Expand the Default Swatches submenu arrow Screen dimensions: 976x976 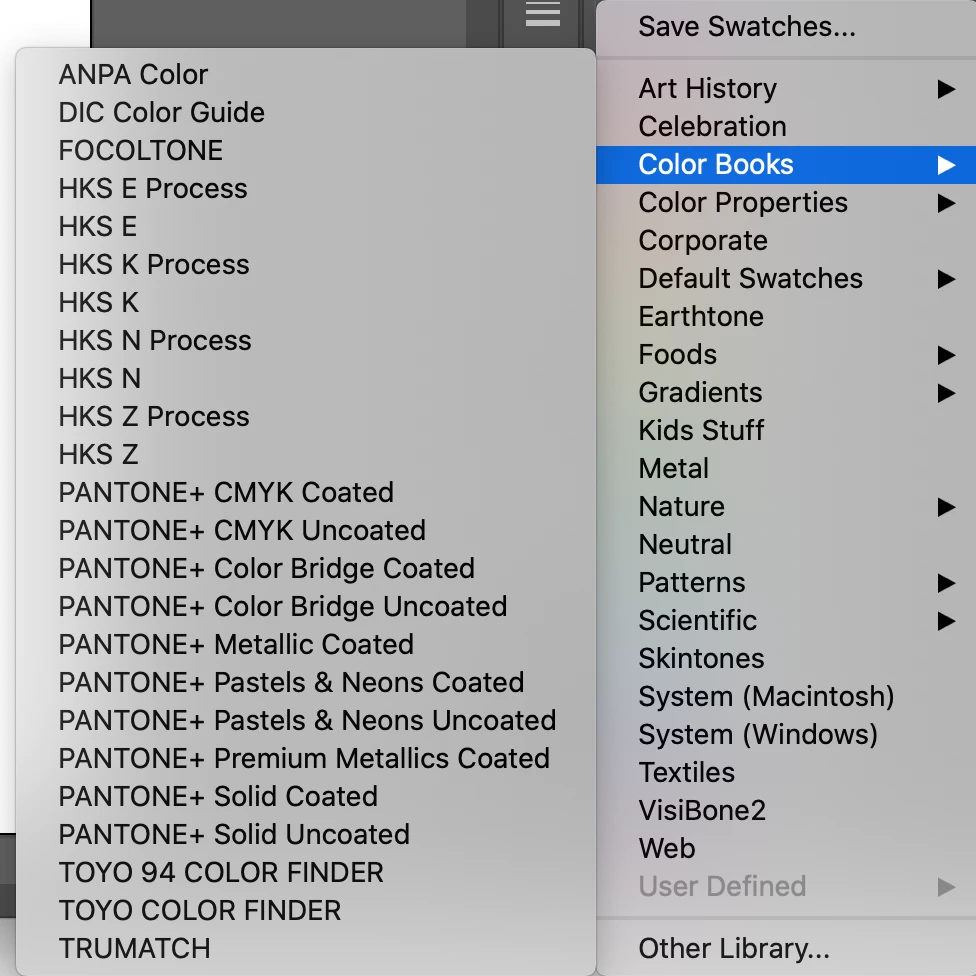[x=946, y=279]
